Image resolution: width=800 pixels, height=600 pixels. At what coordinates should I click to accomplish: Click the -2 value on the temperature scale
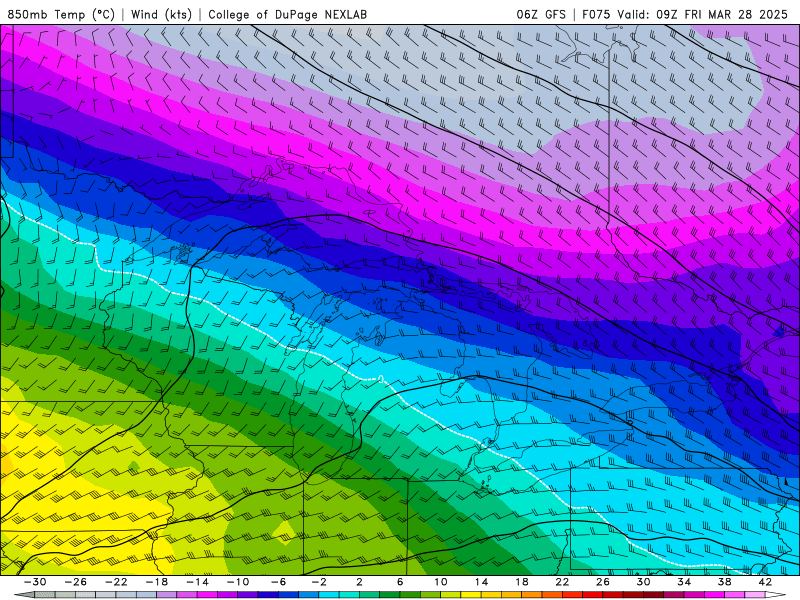[319, 582]
